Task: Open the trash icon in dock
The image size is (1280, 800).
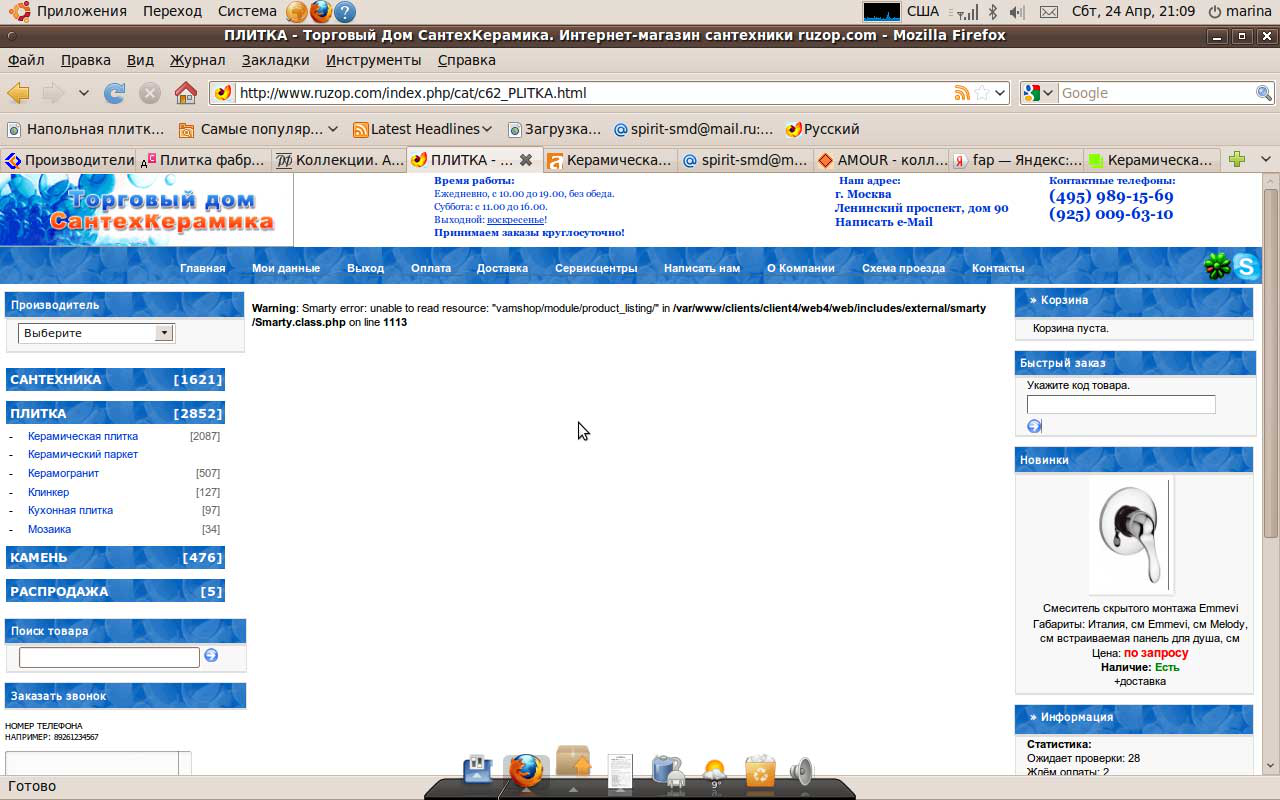Action: (760, 770)
